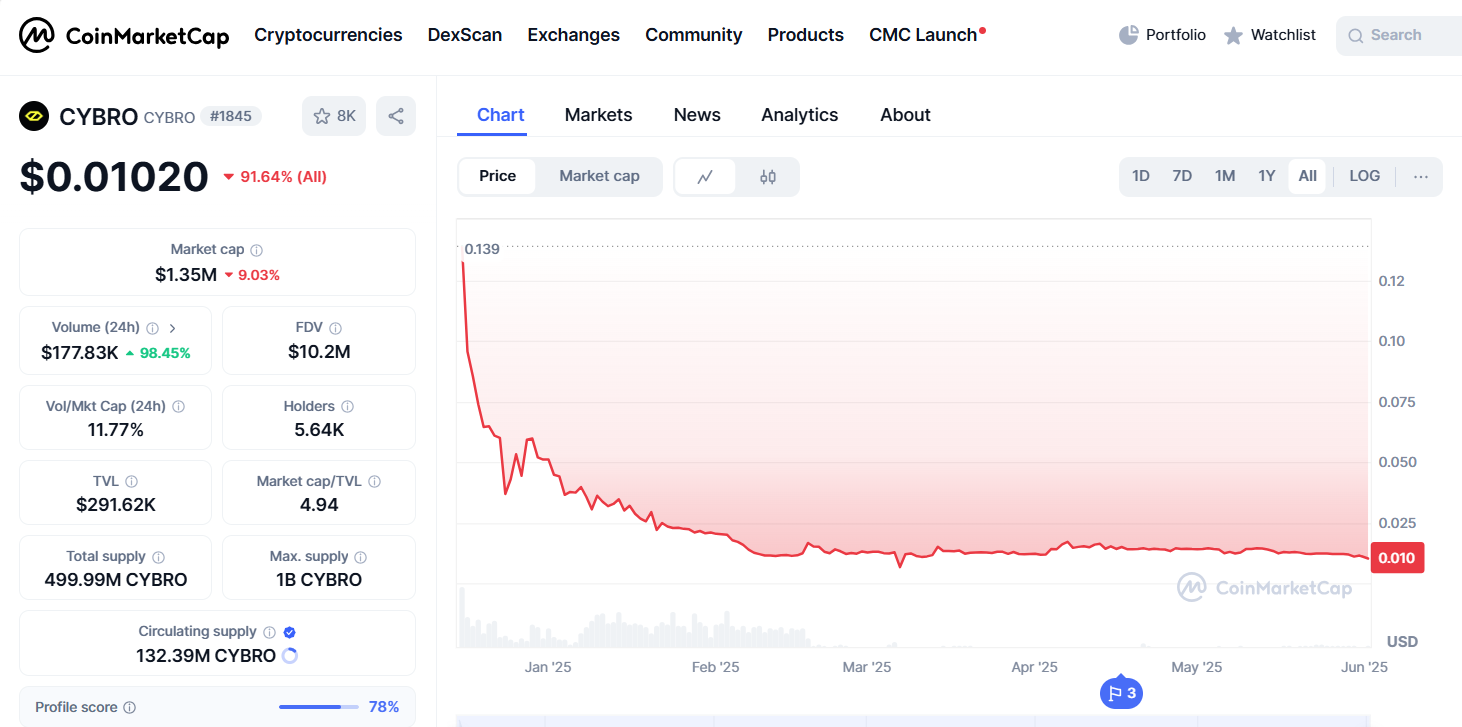This screenshot has height=727, width=1462.
Task: Click the CYBRO coin logo icon
Action: tap(34, 116)
